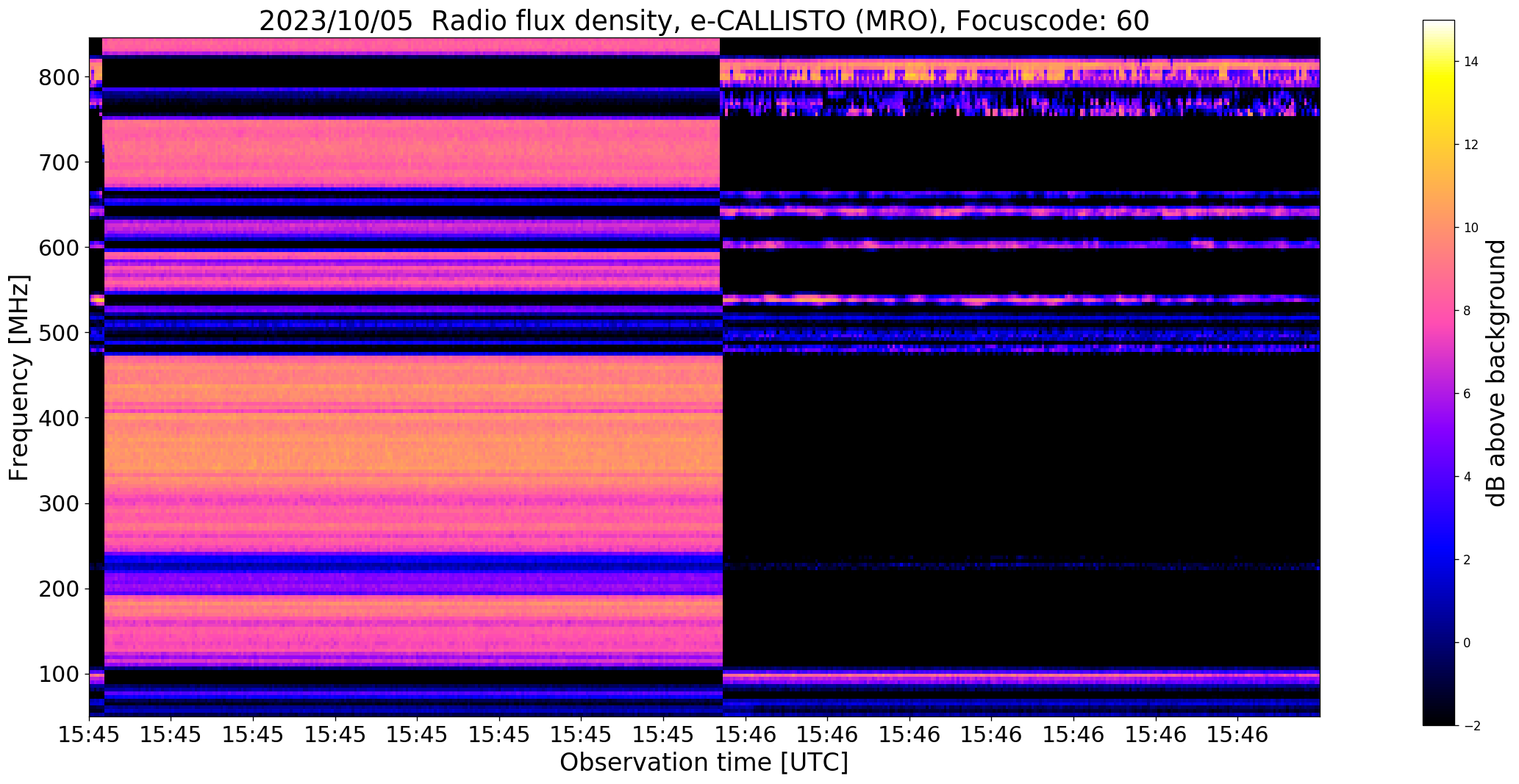Click the colorbar tick value 2
This screenshot has height=784, width=1519.
tap(1467, 560)
